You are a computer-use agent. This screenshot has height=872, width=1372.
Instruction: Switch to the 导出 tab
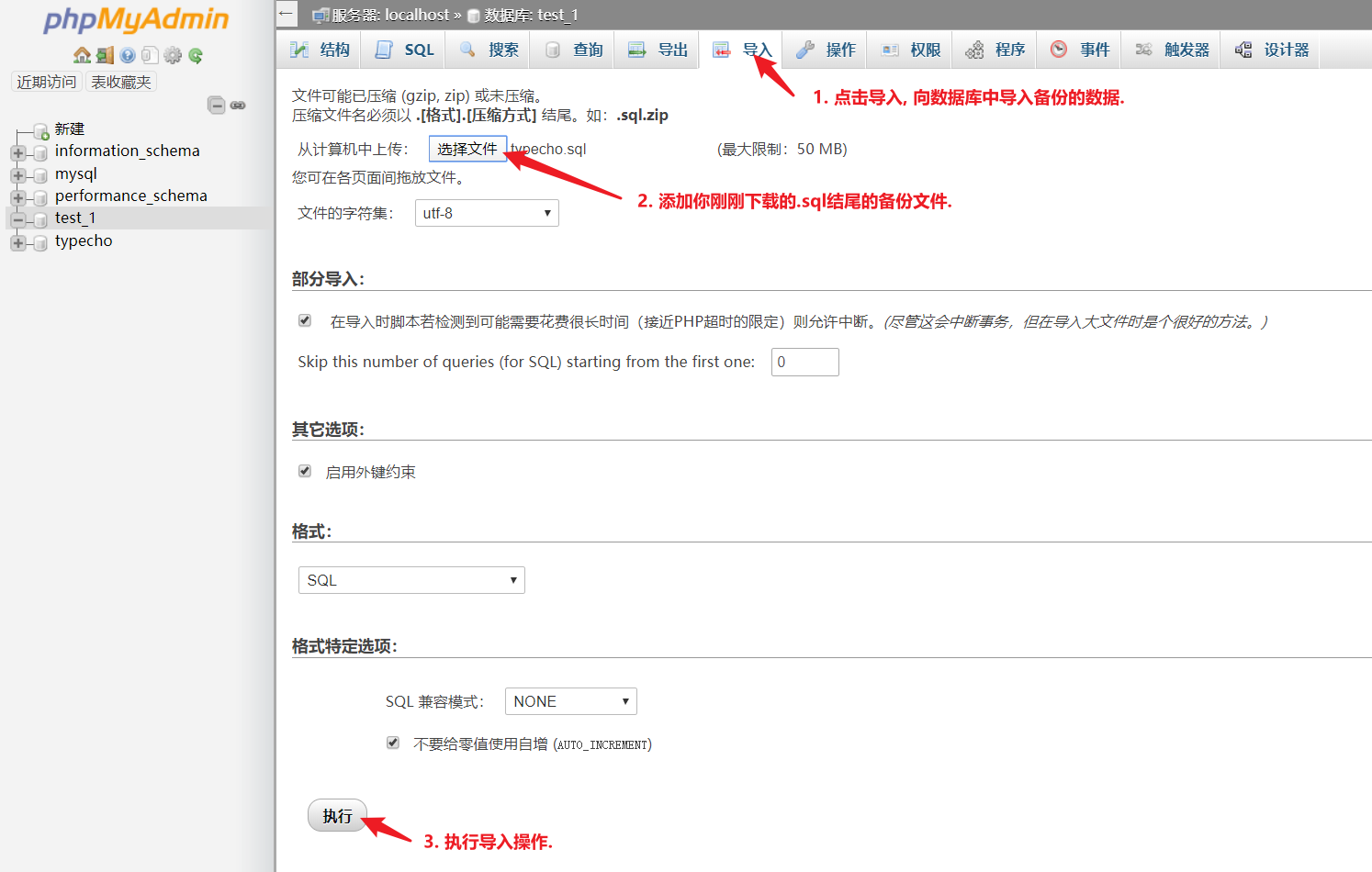658,50
